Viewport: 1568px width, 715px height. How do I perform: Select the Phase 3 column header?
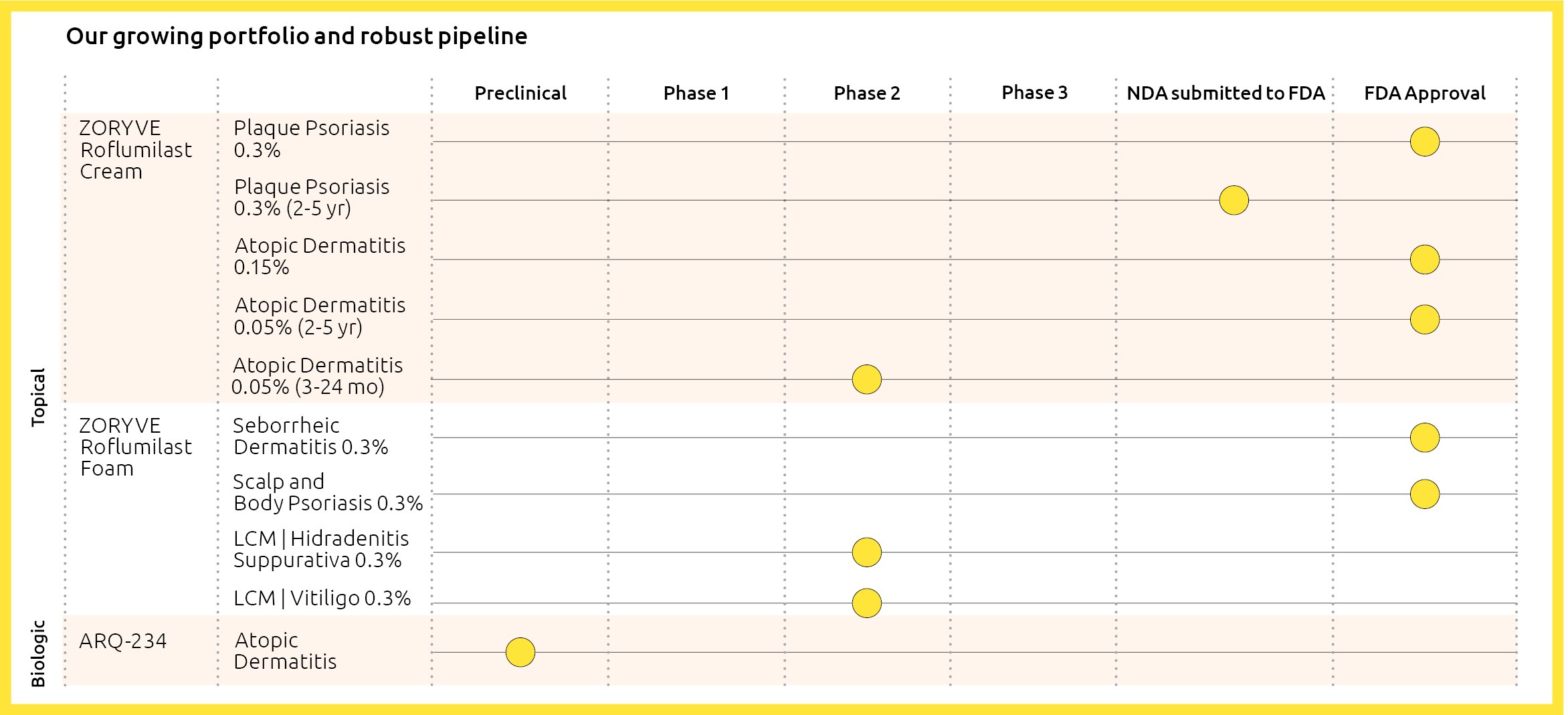pyautogui.click(x=1034, y=92)
